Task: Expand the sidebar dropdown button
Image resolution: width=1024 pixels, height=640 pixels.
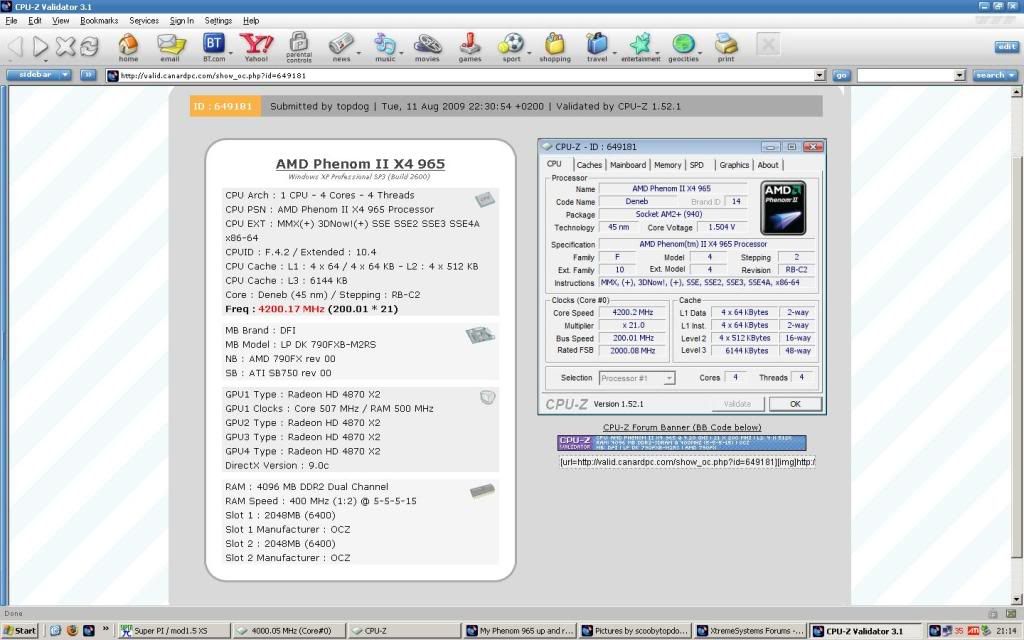Action: tap(39, 75)
